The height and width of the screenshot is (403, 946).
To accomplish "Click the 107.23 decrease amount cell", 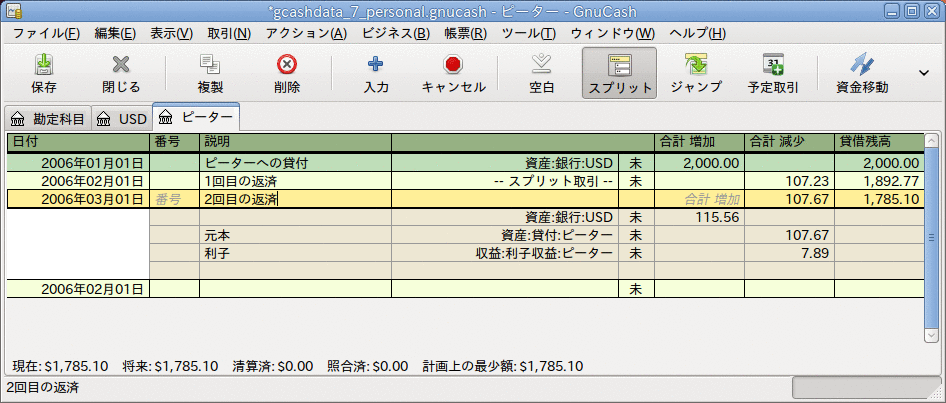I will point(789,181).
